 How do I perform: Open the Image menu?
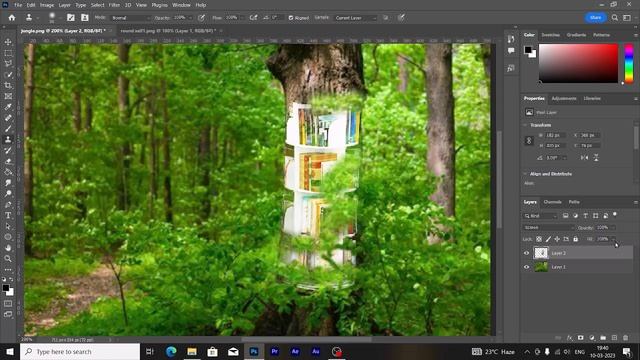coord(47,5)
